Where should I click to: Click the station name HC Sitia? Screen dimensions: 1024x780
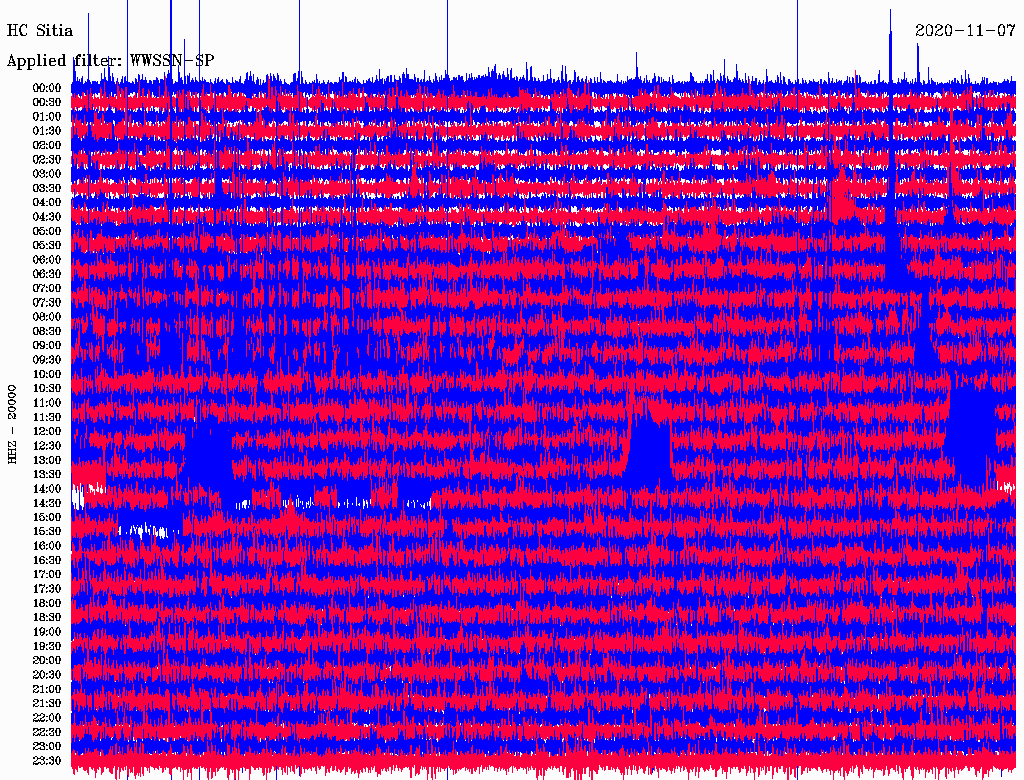[40, 31]
